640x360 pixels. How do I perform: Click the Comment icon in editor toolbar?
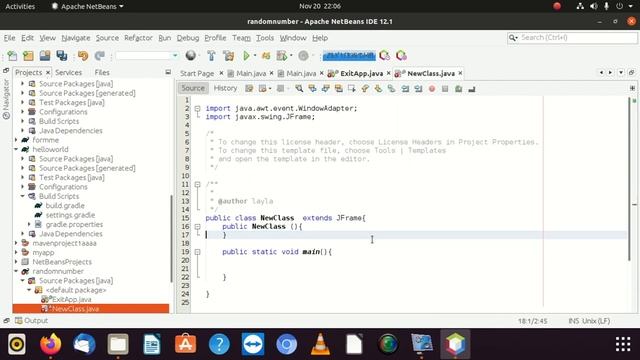pyautogui.click(x=458, y=89)
